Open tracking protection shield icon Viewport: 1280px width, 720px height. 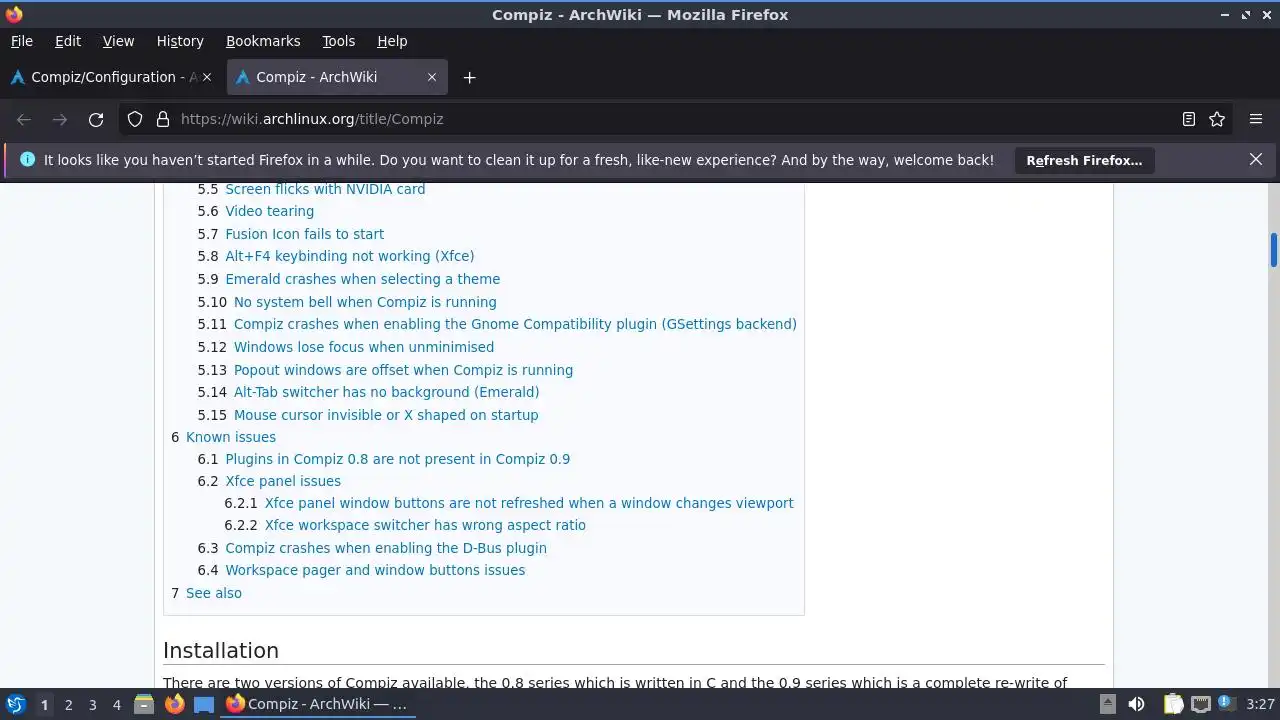click(135, 119)
